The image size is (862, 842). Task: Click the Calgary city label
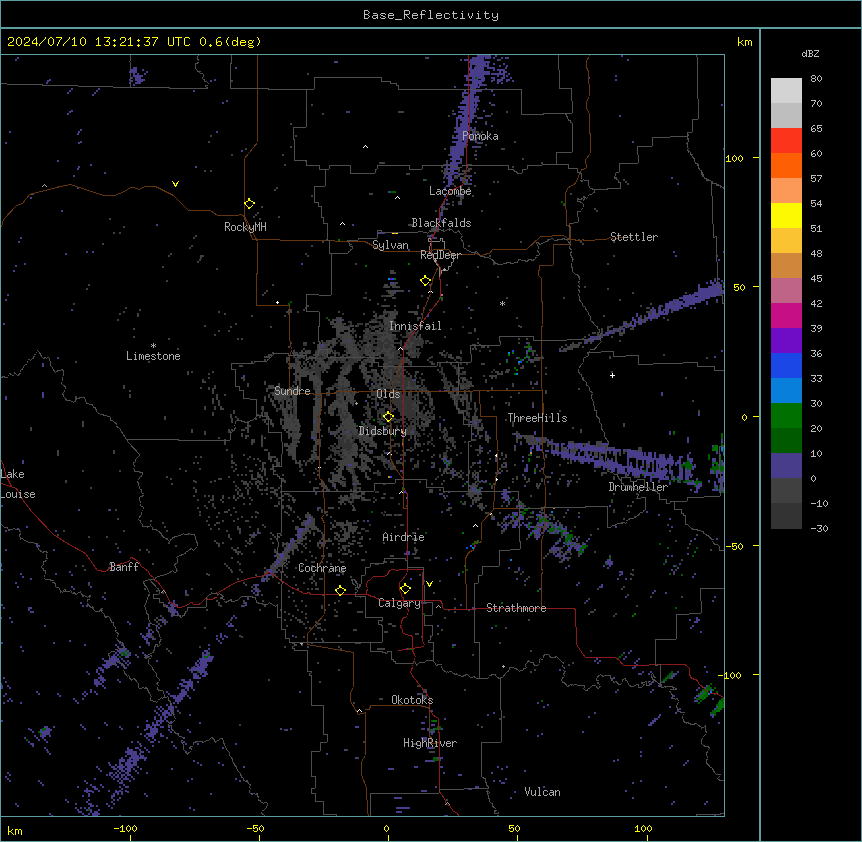click(x=399, y=603)
